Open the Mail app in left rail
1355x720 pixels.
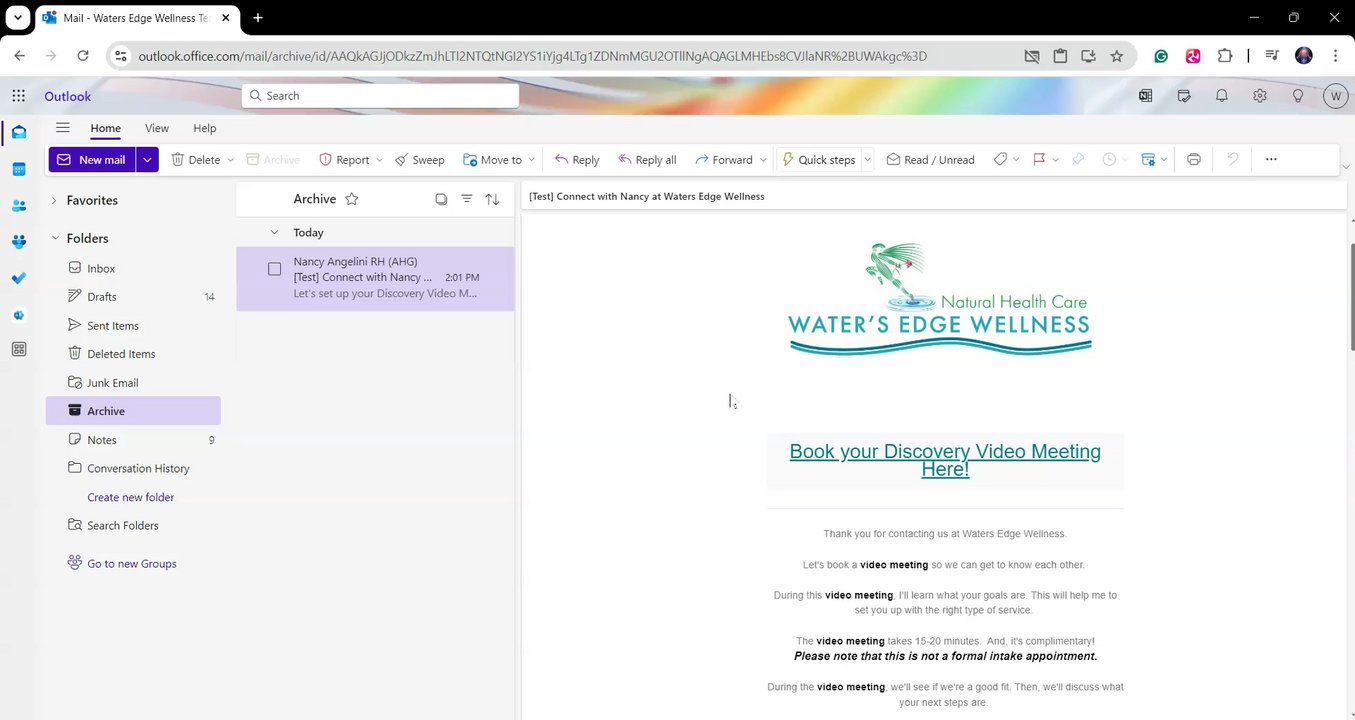[x=18, y=132]
